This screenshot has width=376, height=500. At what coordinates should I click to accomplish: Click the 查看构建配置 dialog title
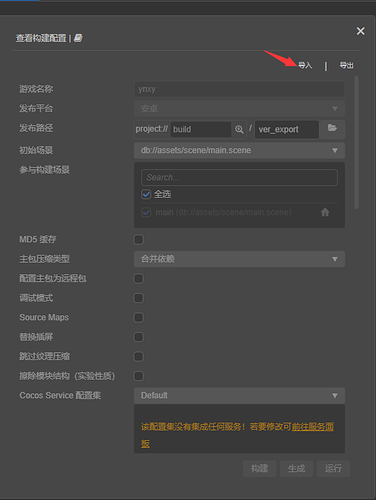pos(41,38)
